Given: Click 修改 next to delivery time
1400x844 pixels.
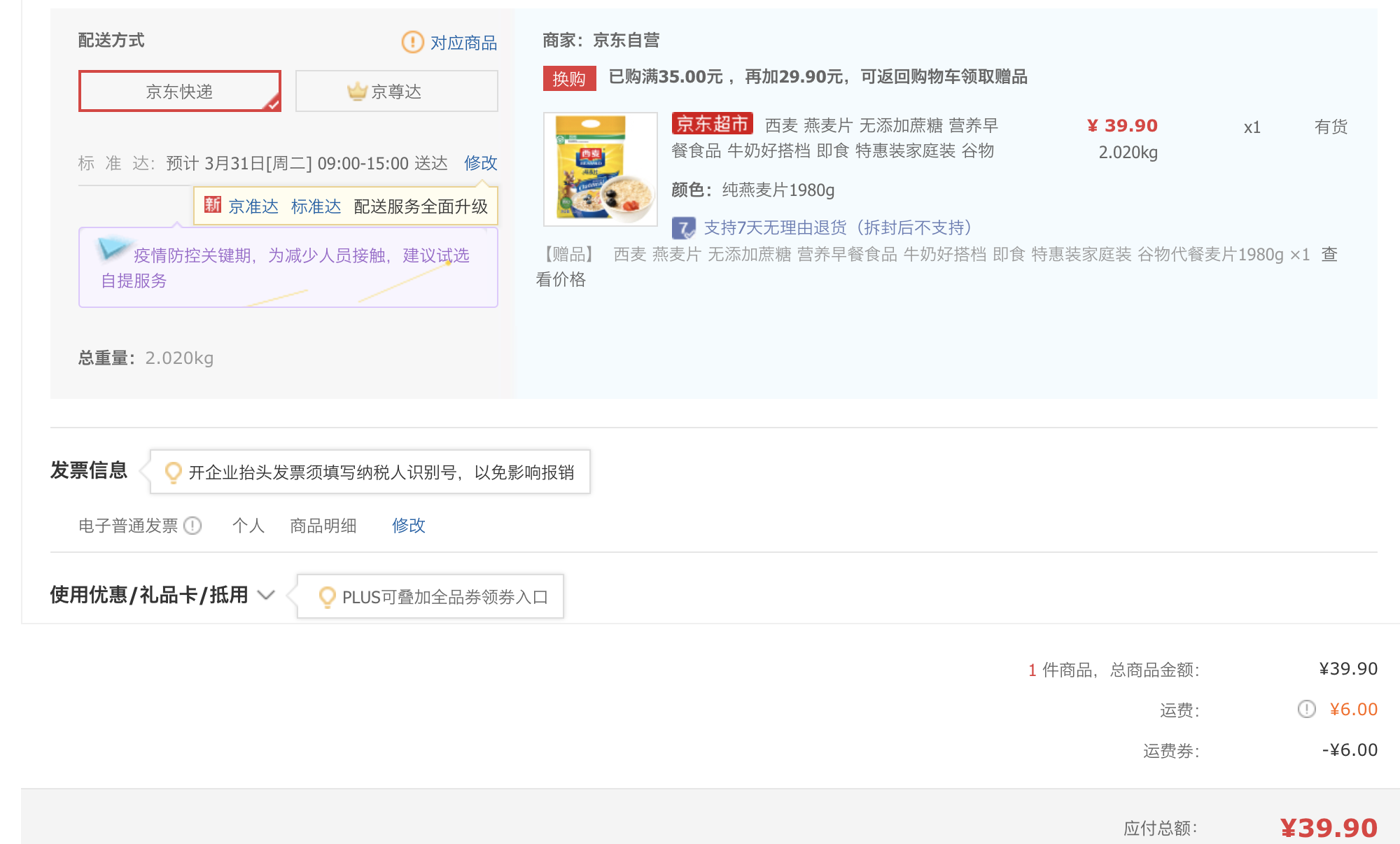Looking at the screenshot, I should coord(481,163).
